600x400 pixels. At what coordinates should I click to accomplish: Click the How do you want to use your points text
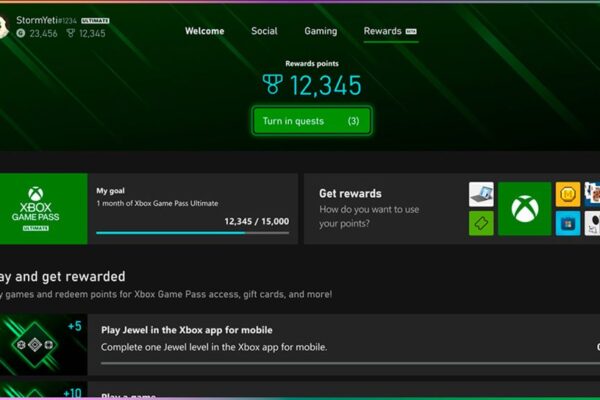pos(369,216)
